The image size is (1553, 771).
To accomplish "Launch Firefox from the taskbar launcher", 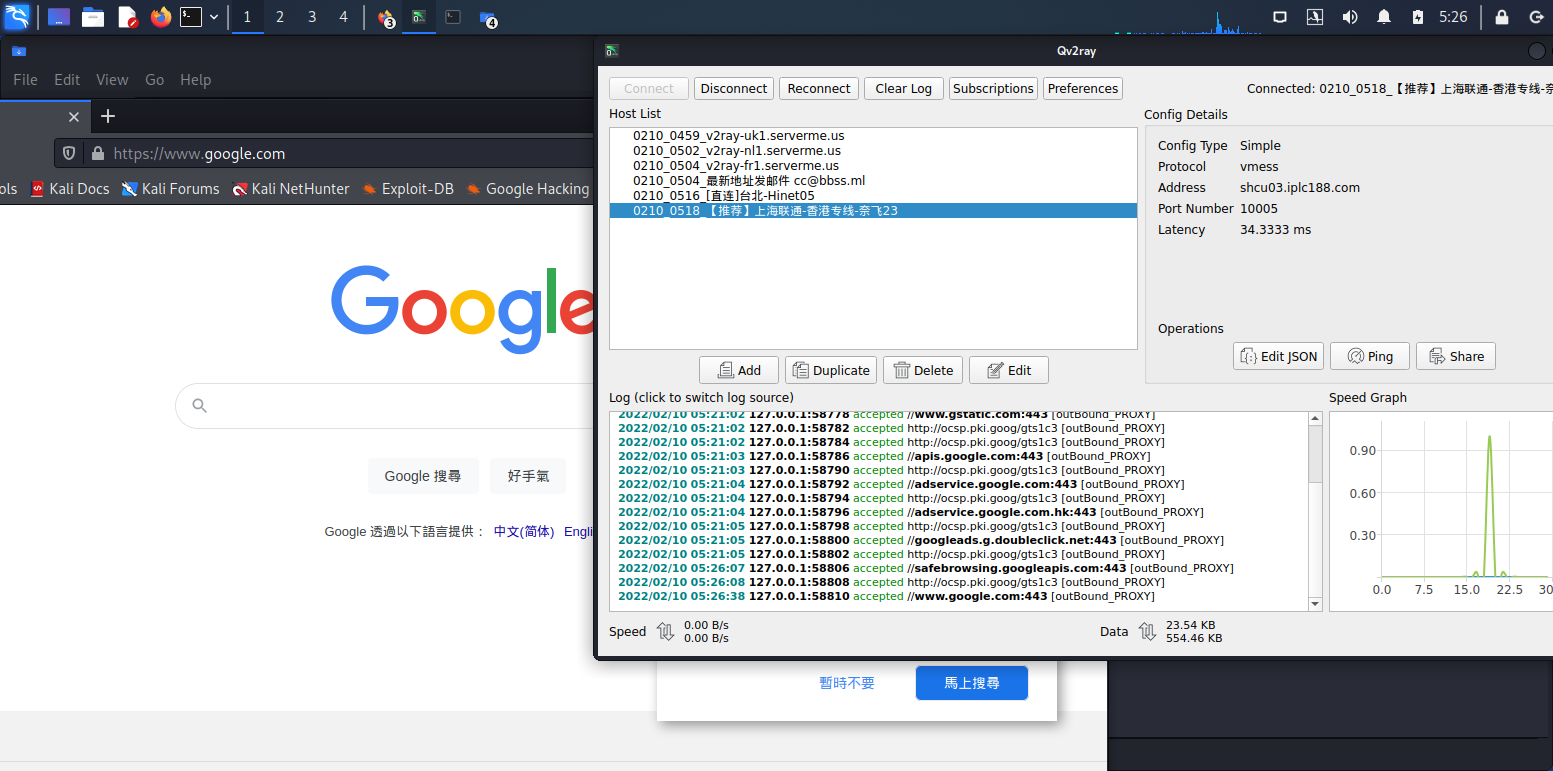I will pos(160,17).
